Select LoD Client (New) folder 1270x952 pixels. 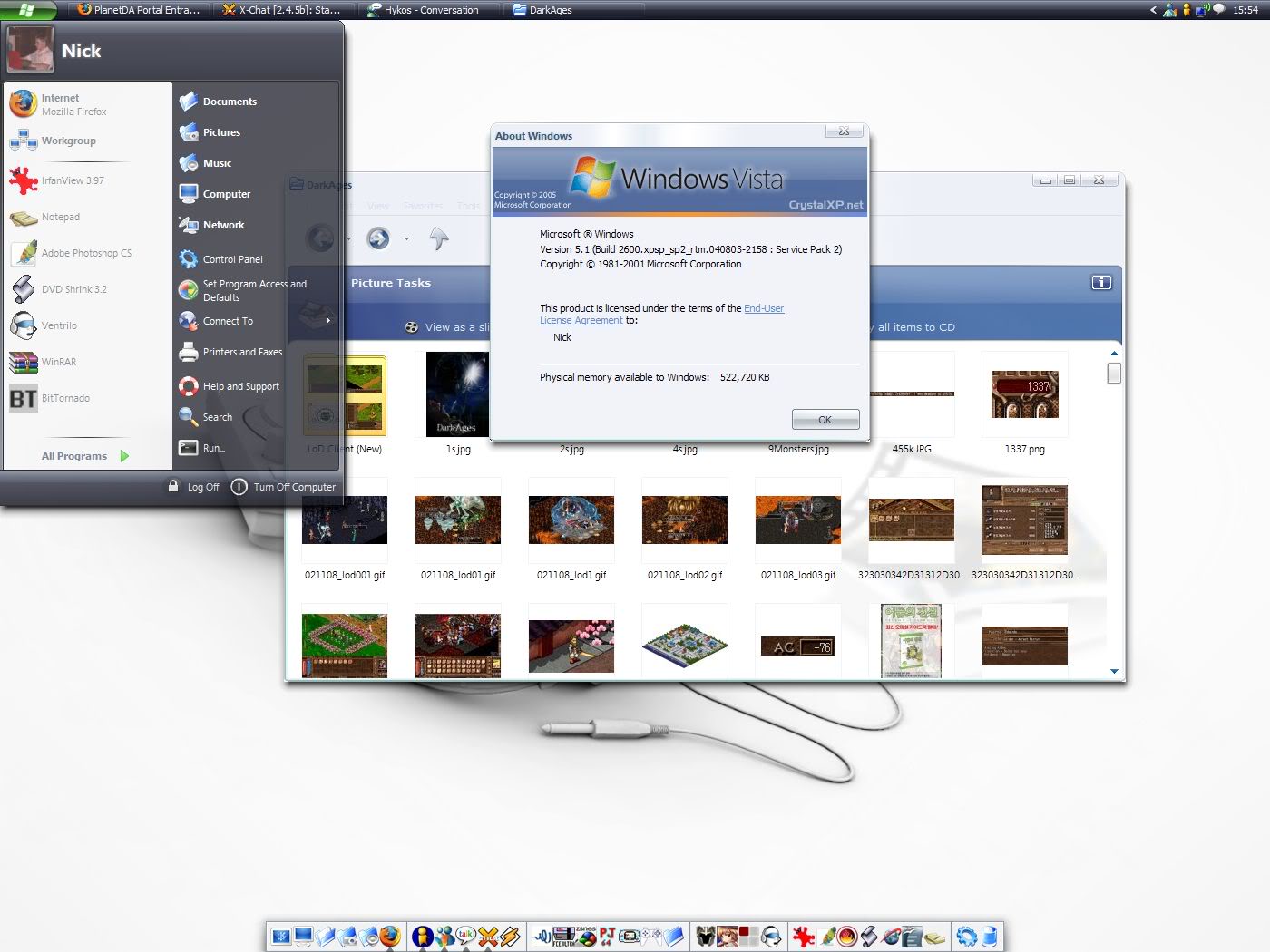345,393
